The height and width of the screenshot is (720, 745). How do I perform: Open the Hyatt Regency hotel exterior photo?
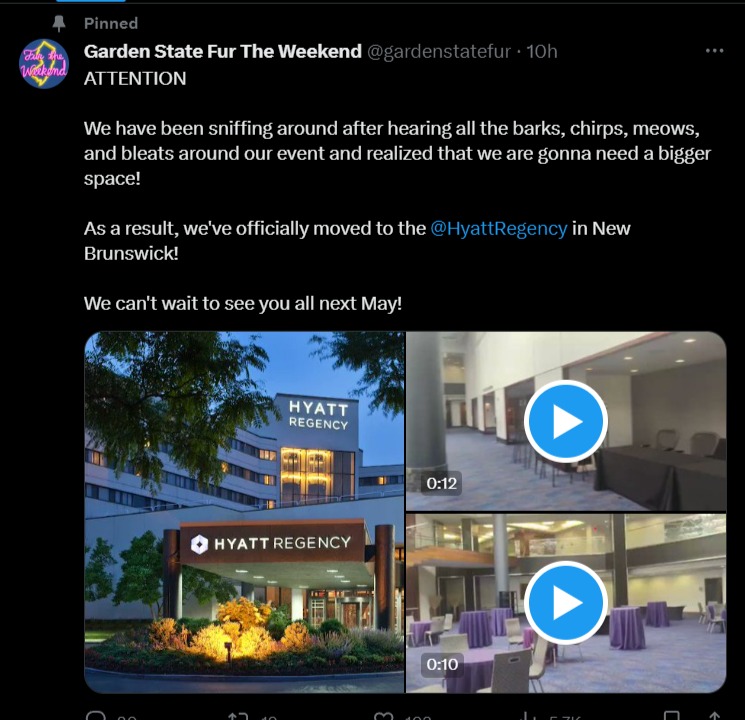coord(244,512)
